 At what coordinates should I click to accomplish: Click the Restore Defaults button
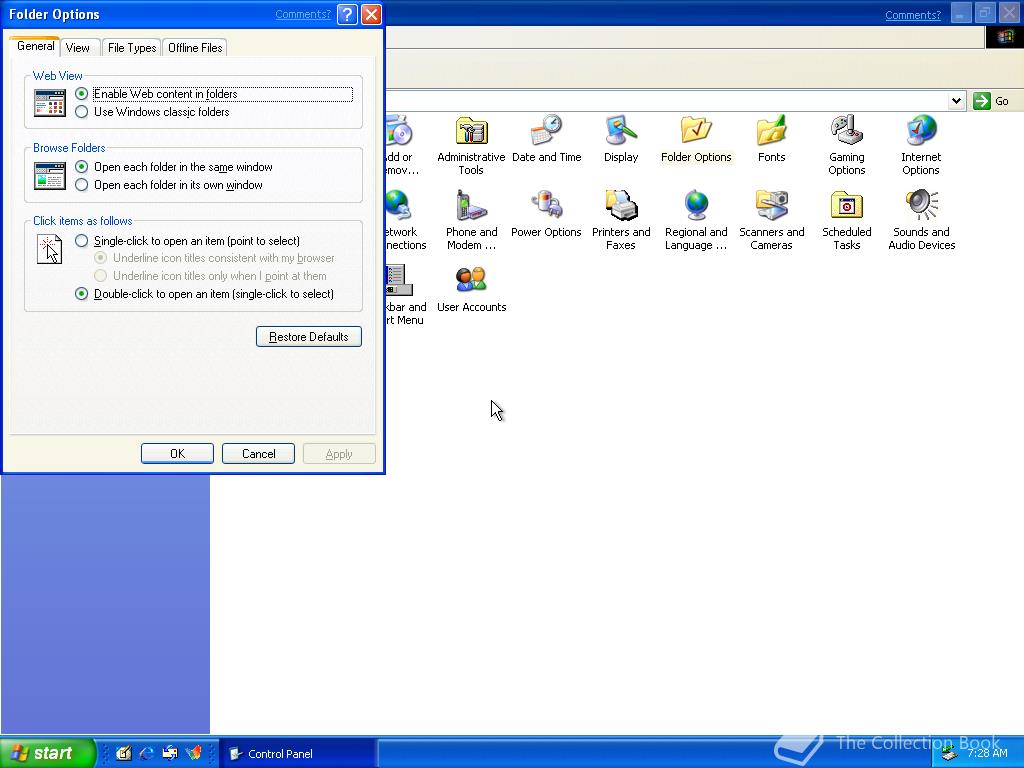(309, 337)
